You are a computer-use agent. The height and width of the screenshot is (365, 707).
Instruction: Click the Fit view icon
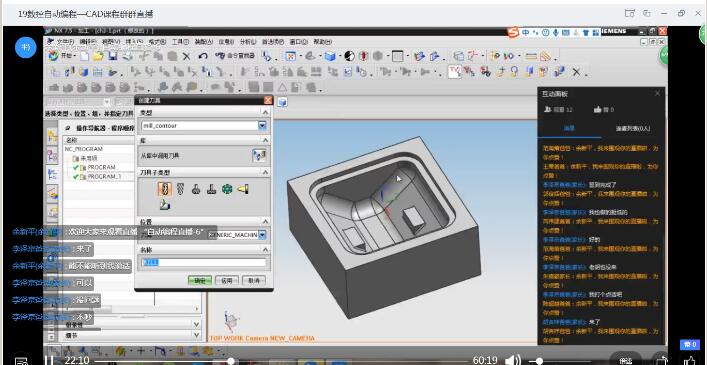point(290,56)
